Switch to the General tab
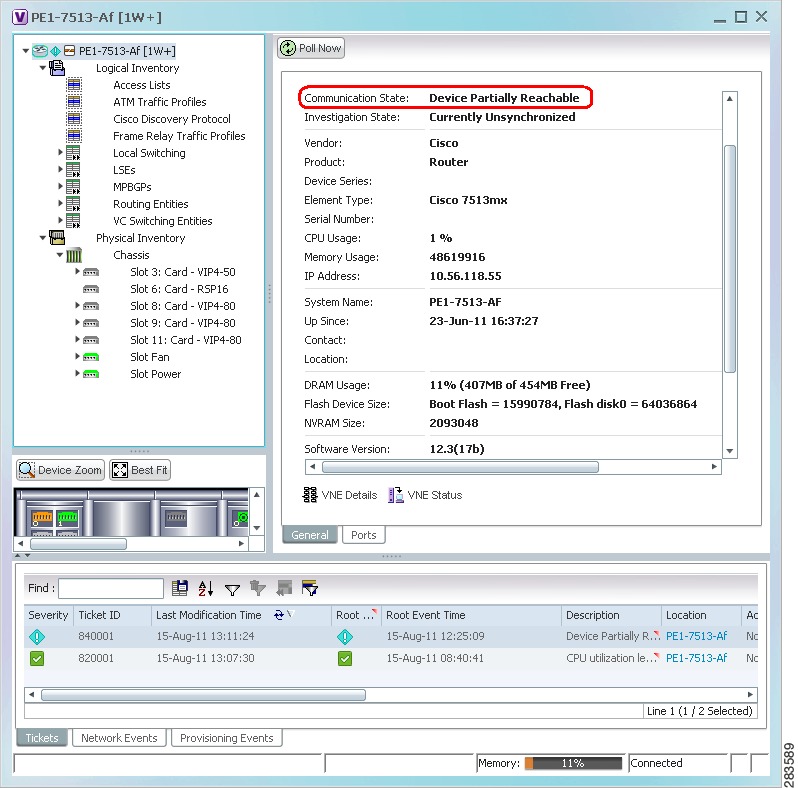Screen dimensions: 798x788 coord(310,535)
